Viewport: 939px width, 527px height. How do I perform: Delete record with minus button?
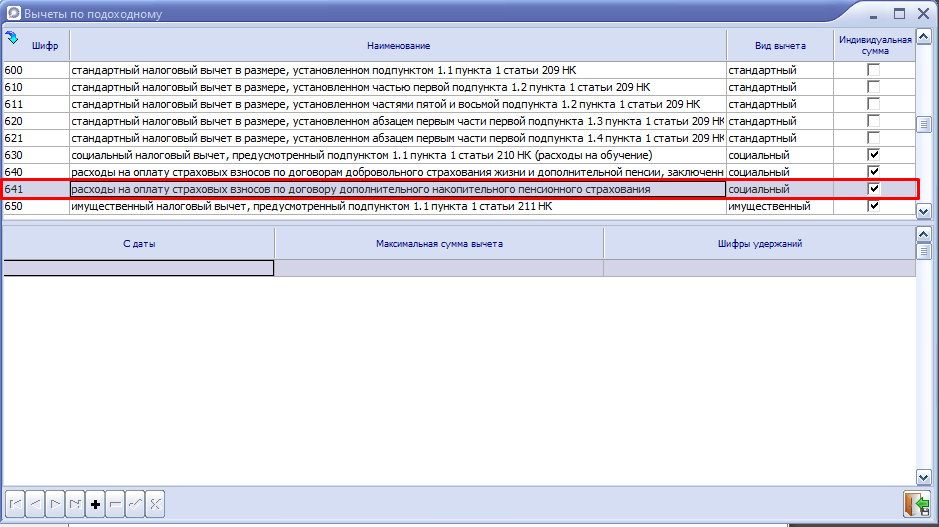tap(116, 505)
